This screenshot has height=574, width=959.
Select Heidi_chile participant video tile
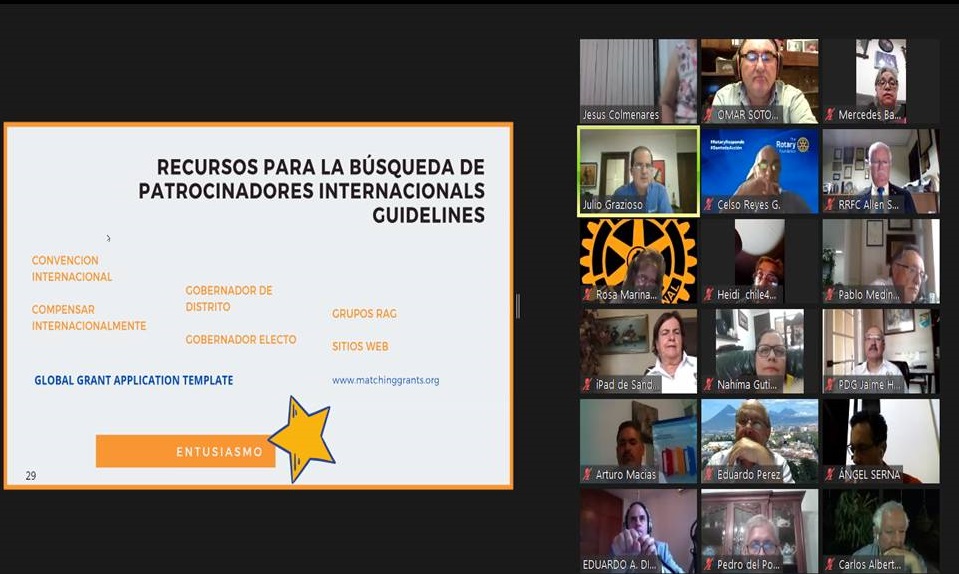click(x=759, y=258)
